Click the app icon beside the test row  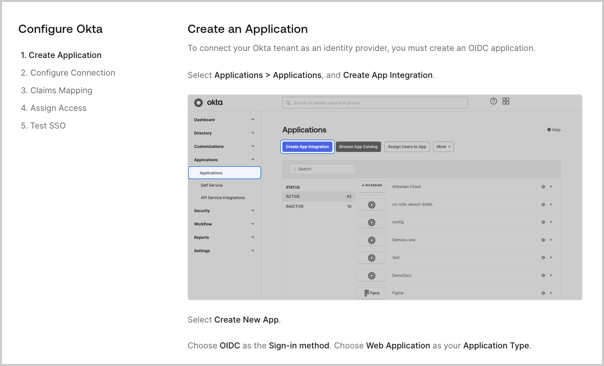(x=372, y=258)
